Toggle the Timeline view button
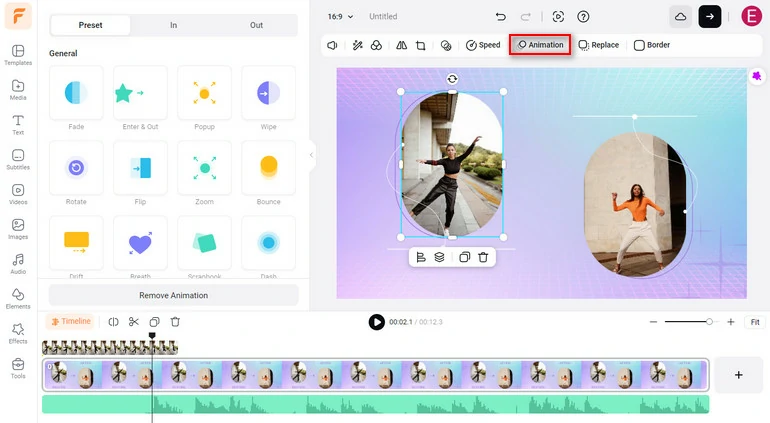This screenshot has width=770, height=423. [x=71, y=321]
